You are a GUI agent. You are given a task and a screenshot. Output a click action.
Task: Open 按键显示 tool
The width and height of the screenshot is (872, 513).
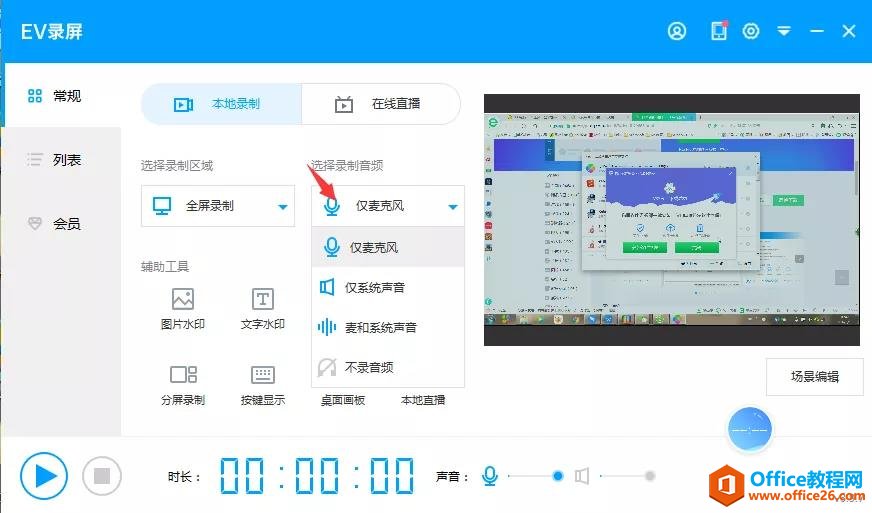(262, 385)
